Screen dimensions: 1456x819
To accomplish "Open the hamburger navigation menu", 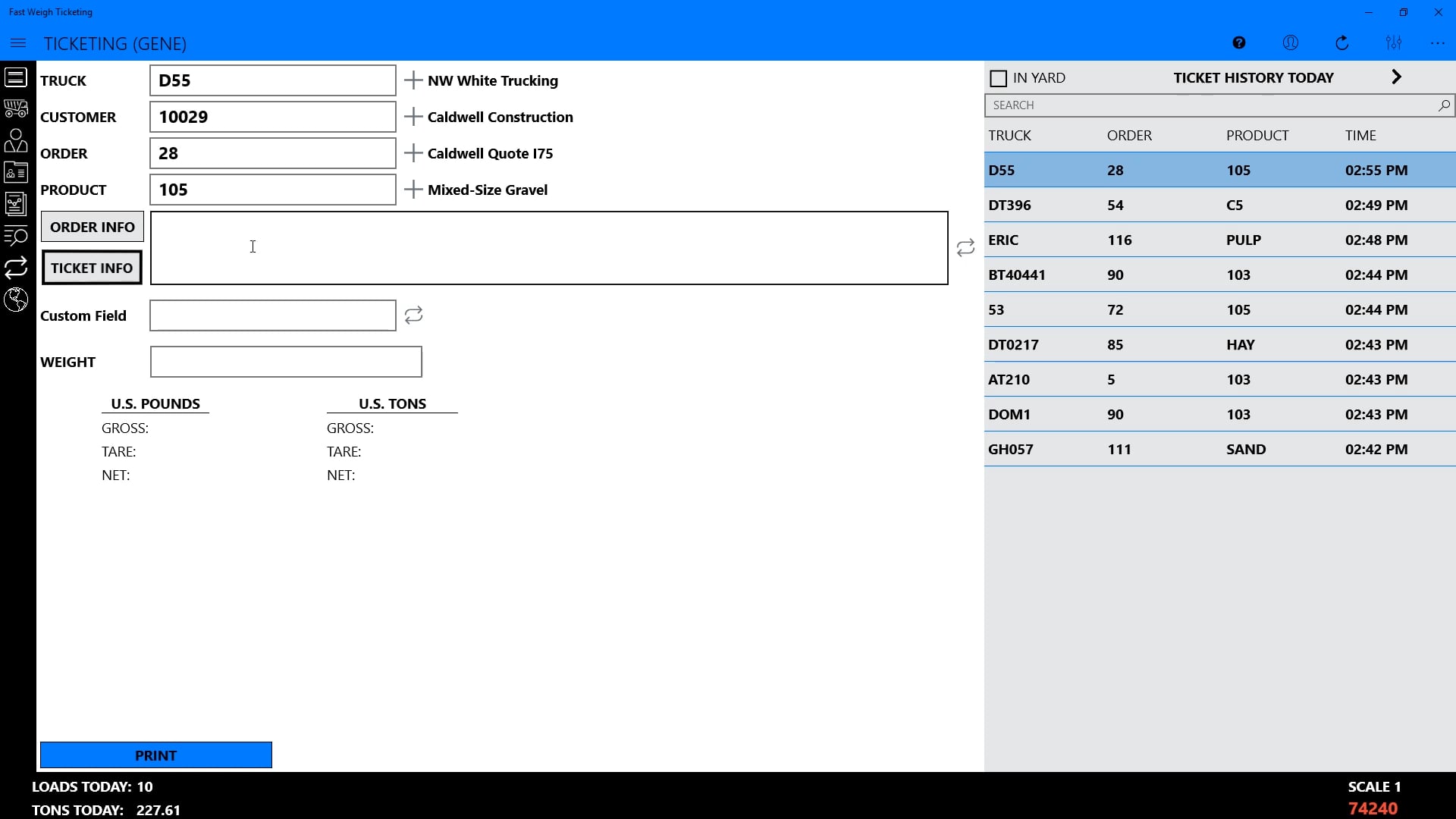I will [x=18, y=43].
